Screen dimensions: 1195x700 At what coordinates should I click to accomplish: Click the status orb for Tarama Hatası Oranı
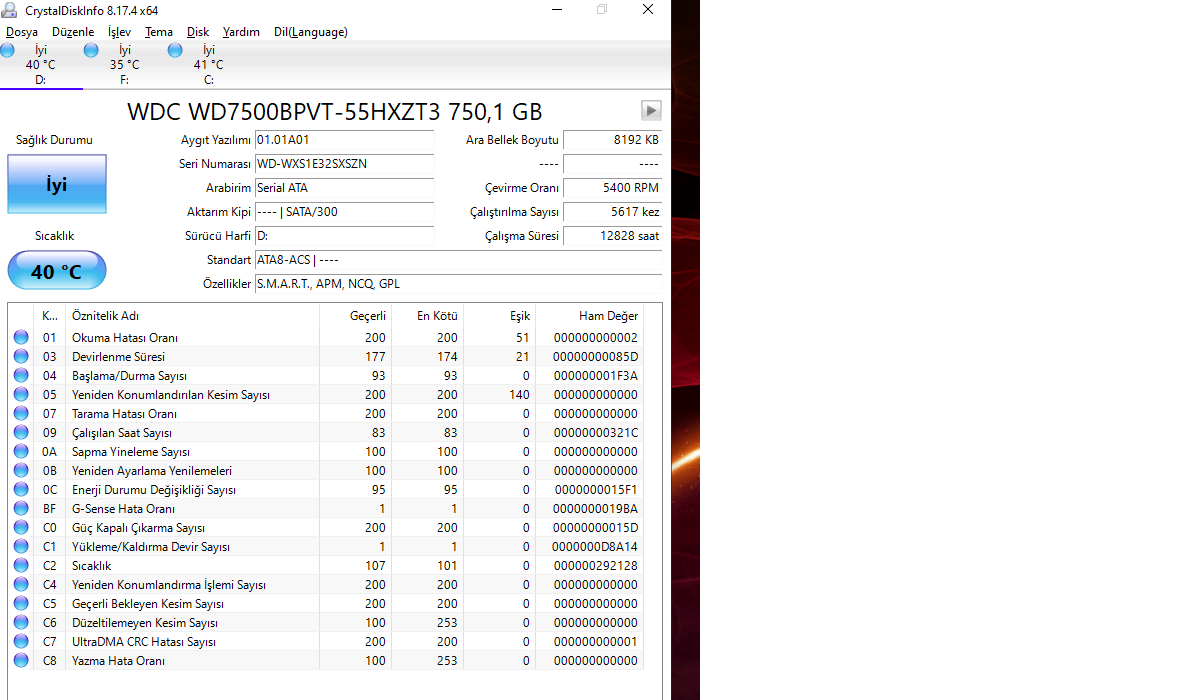click(x=21, y=413)
